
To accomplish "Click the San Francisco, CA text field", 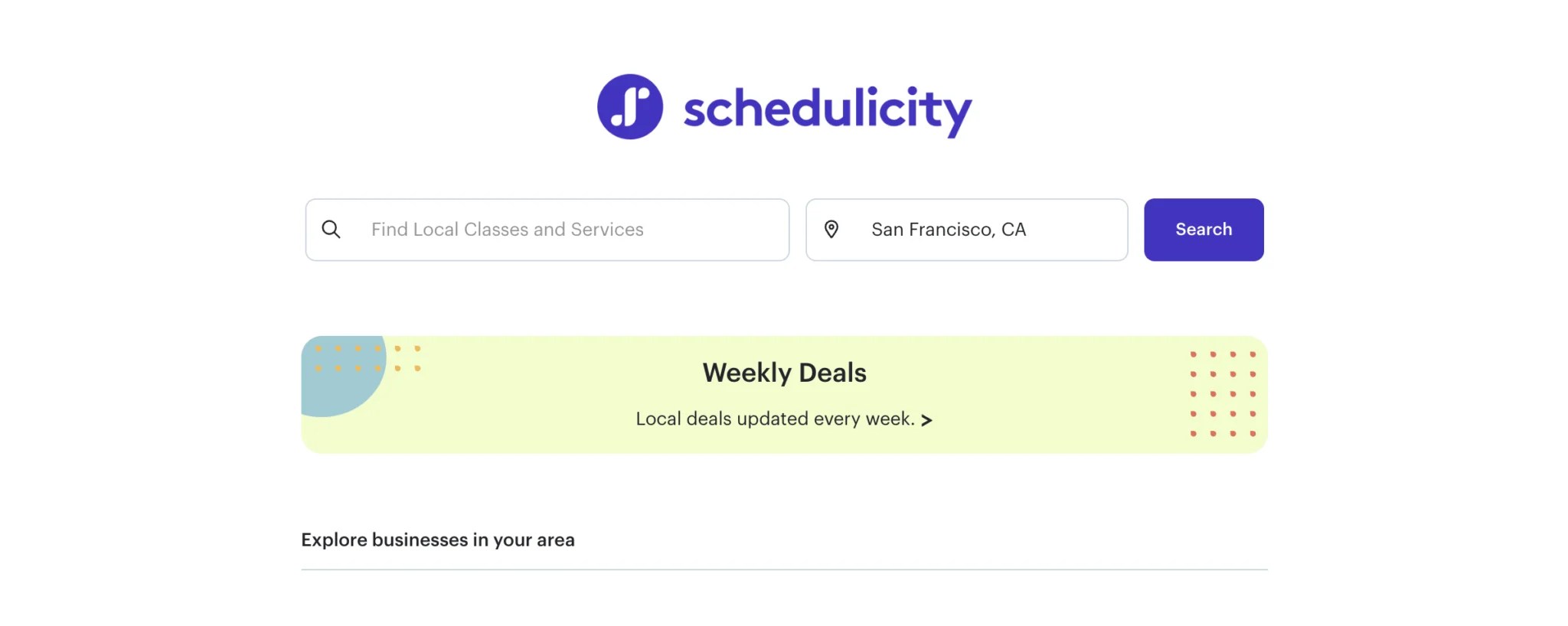I will point(949,229).
